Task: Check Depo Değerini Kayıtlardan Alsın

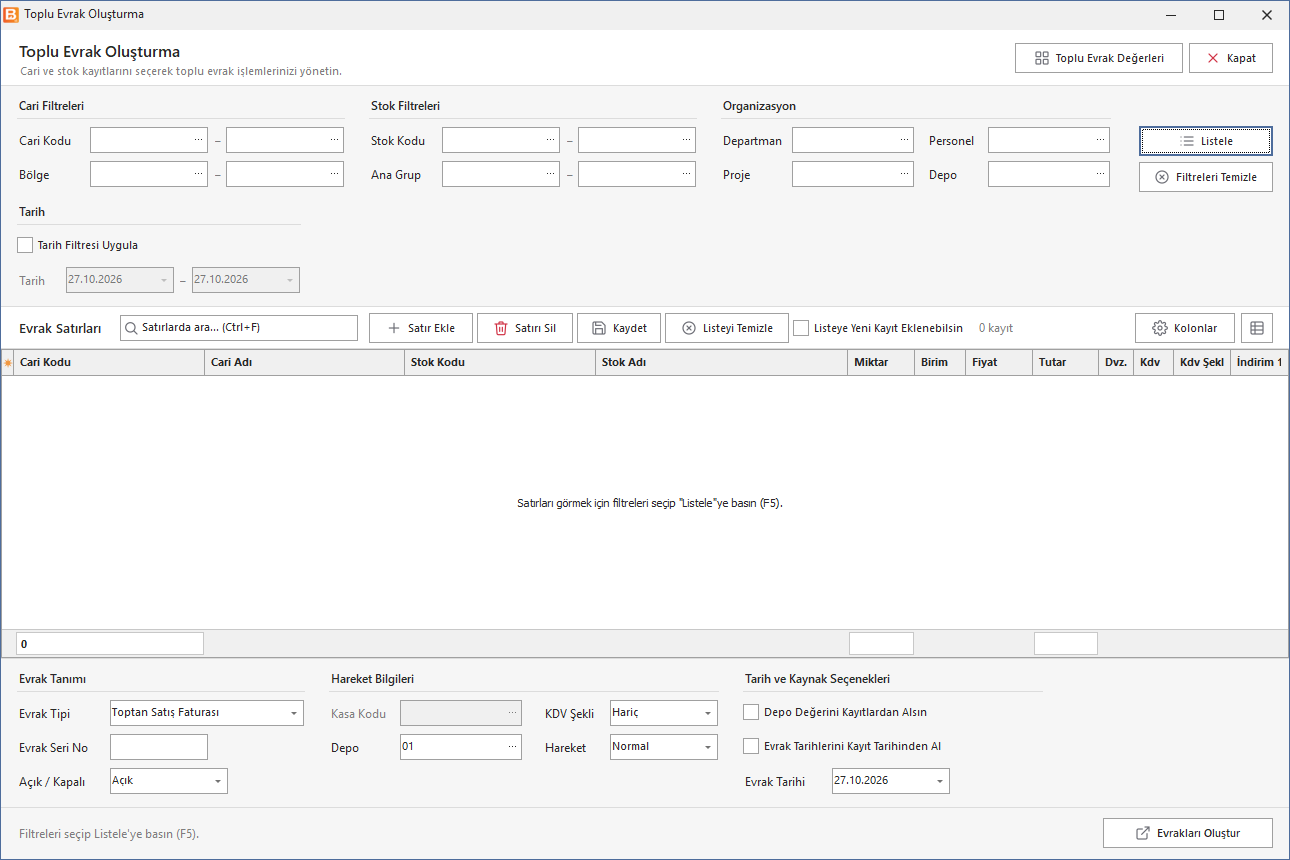Action: pyautogui.click(x=751, y=712)
